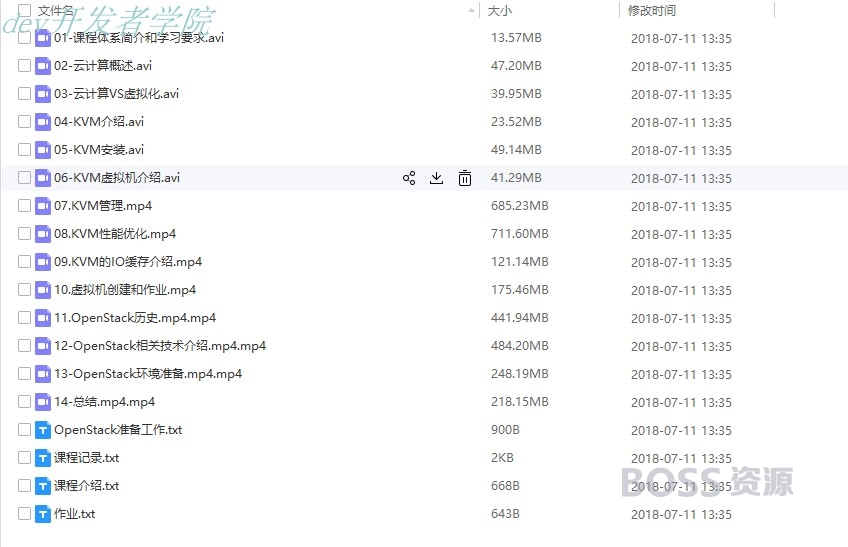Click the sort arrow in the 文件名 column header
Image resolution: width=848 pixels, height=547 pixels.
(471, 10)
